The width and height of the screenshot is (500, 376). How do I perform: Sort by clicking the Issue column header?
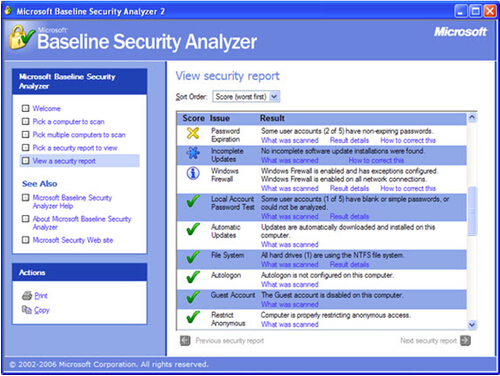coord(220,118)
